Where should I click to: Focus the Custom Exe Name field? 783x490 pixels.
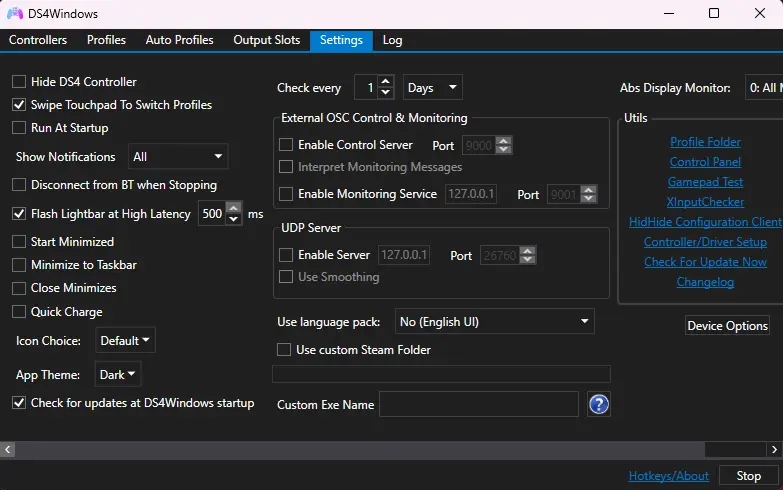[x=478, y=404]
